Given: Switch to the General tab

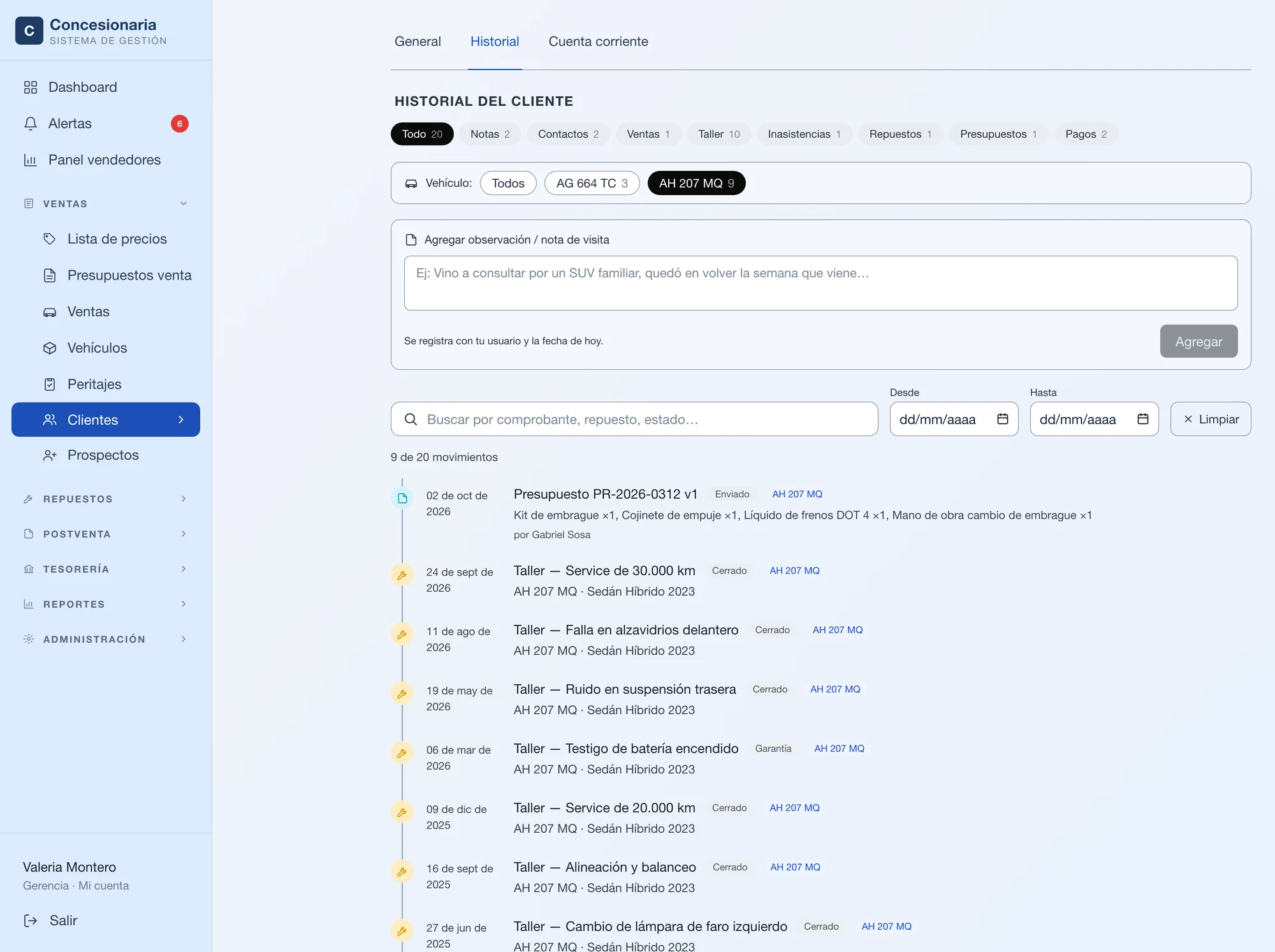Looking at the screenshot, I should coord(418,41).
